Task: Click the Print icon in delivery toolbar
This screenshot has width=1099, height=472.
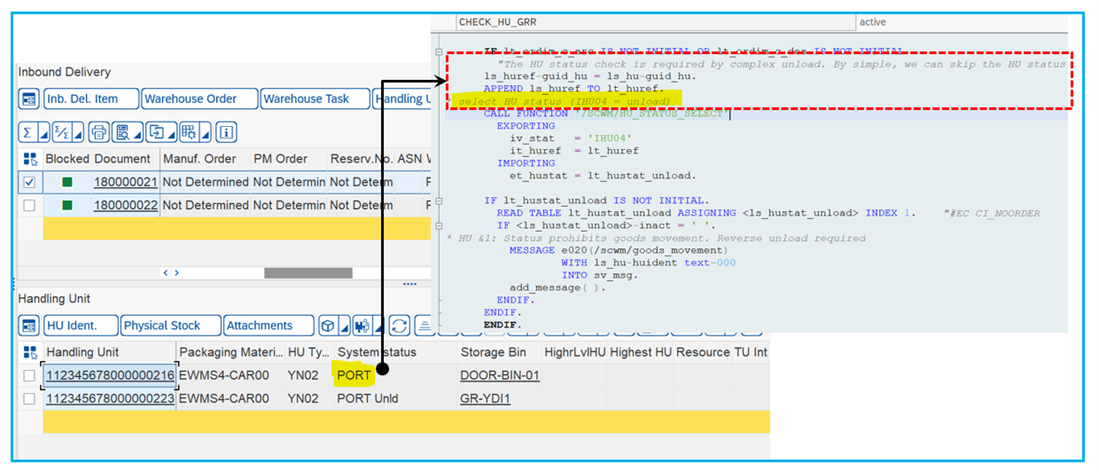Action: click(x=98, y=132)
